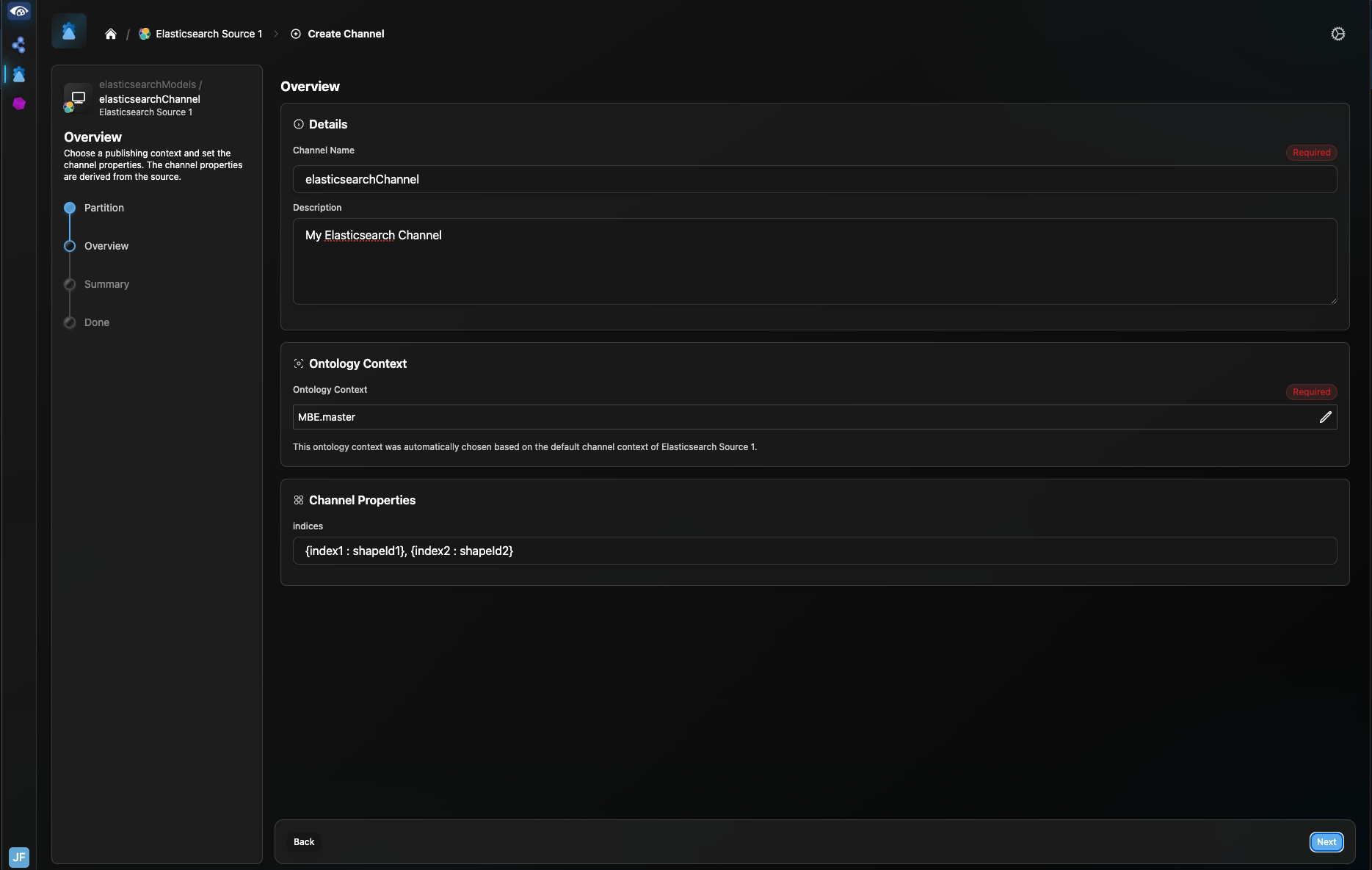Click the home breadcrumb icon
The width and height of the screenshot is (1372, 870).
111,34
